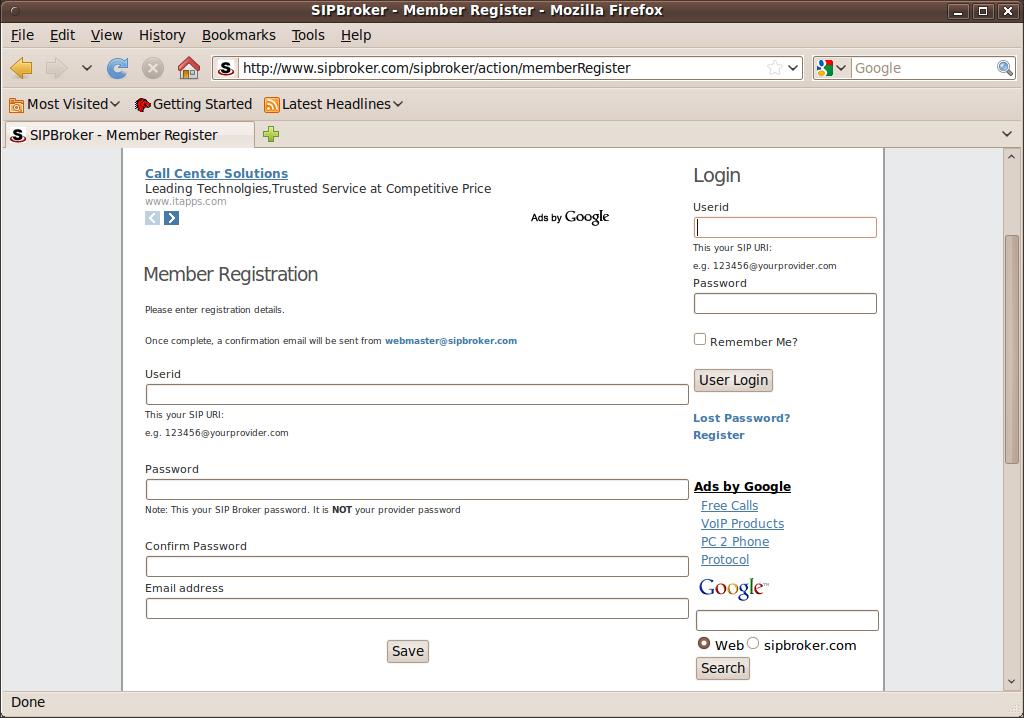Select the Web search radio button
The width and height of the screenshot is (1024, 718).
click(x=704, y=643)
